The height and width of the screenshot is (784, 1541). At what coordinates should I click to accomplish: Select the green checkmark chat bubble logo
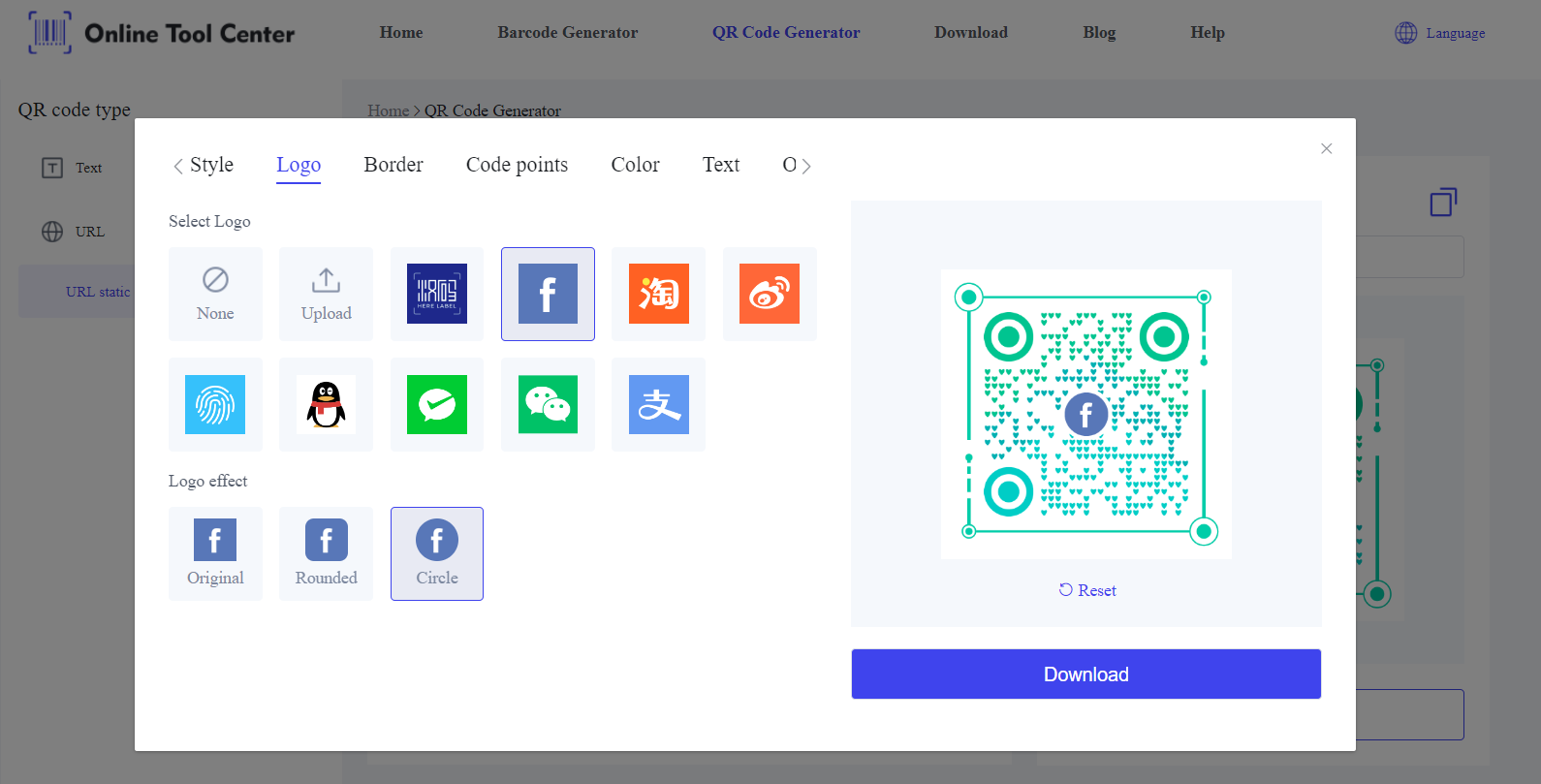pyautogui.click(x=437, y=404)
